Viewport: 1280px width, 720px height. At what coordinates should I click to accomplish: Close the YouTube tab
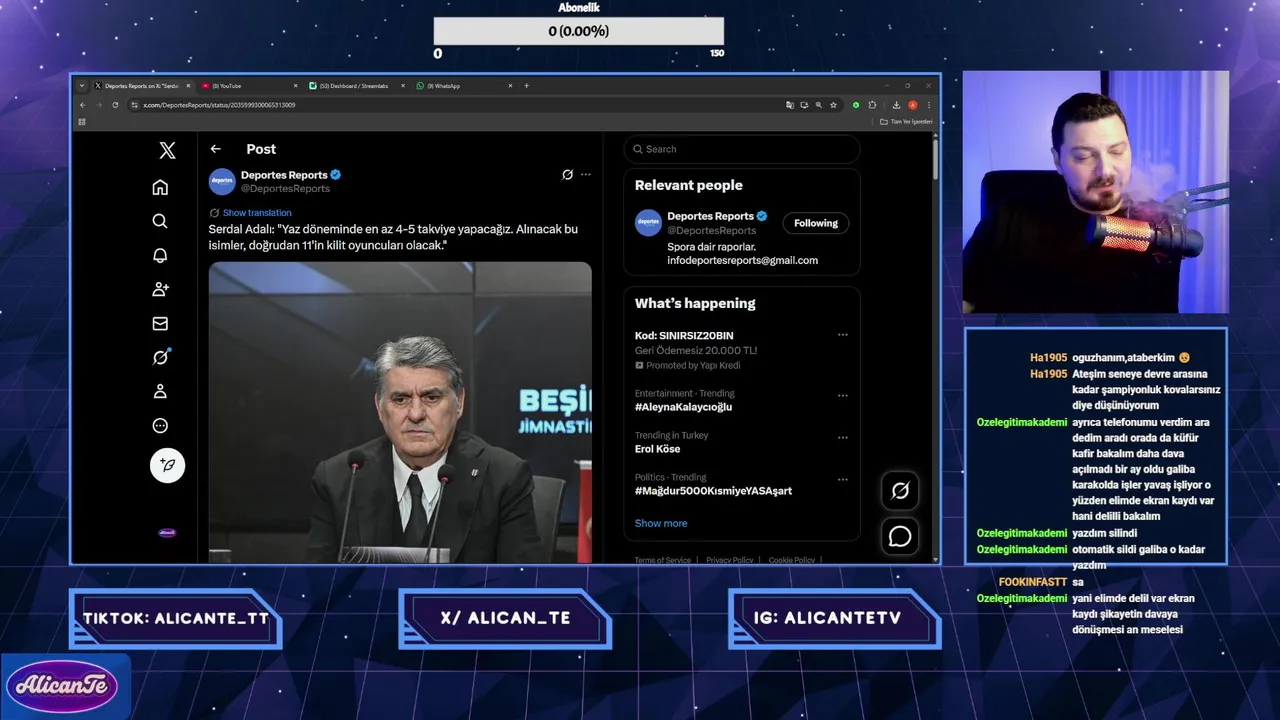[x=296, y=86]
